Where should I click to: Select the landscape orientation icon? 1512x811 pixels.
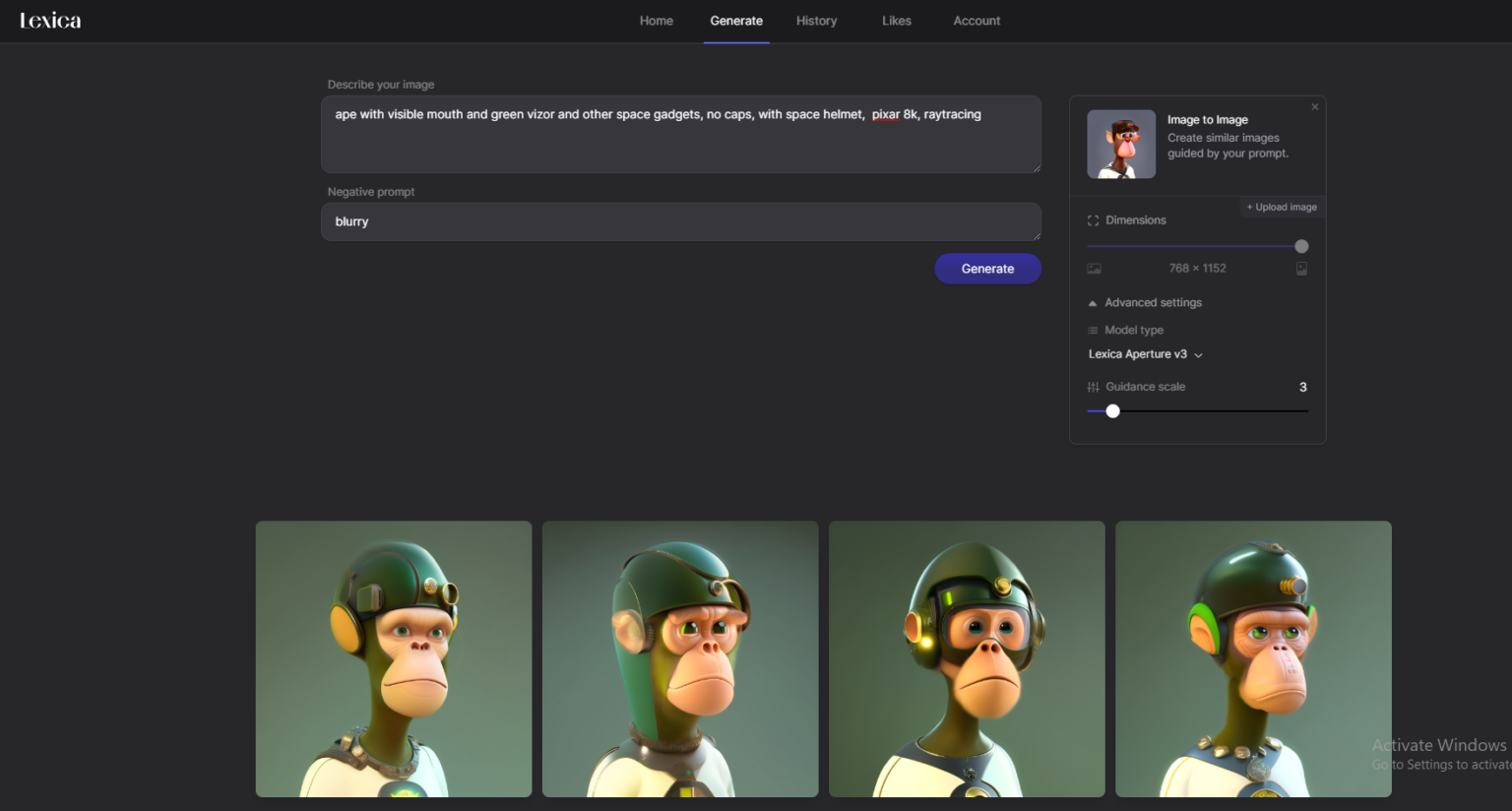pos(1094,268)
